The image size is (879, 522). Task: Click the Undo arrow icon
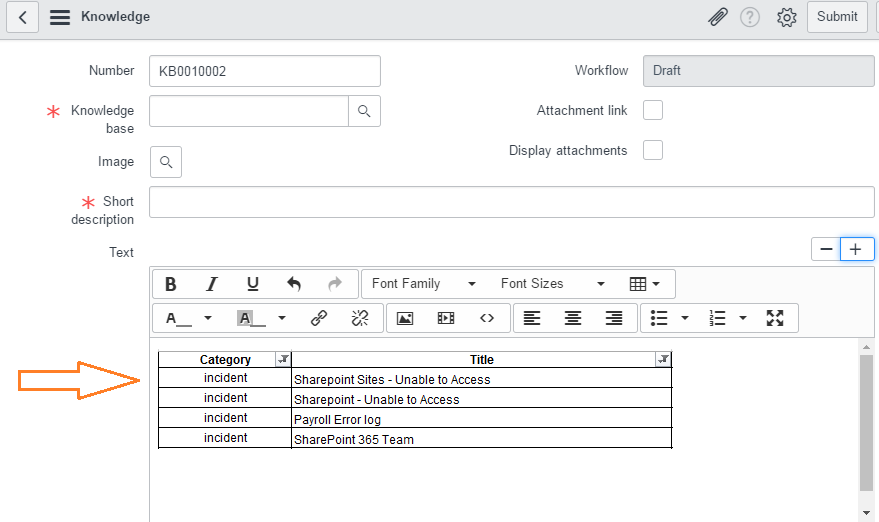coord(294,284)
